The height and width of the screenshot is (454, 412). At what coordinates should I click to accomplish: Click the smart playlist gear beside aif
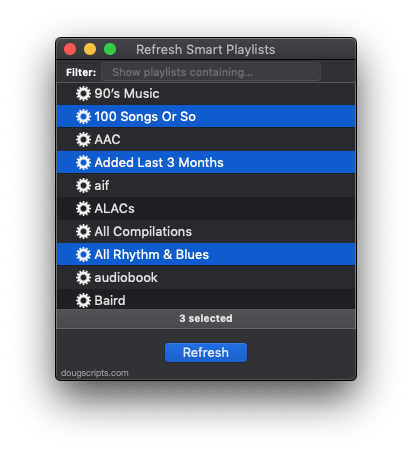(83, 186)
